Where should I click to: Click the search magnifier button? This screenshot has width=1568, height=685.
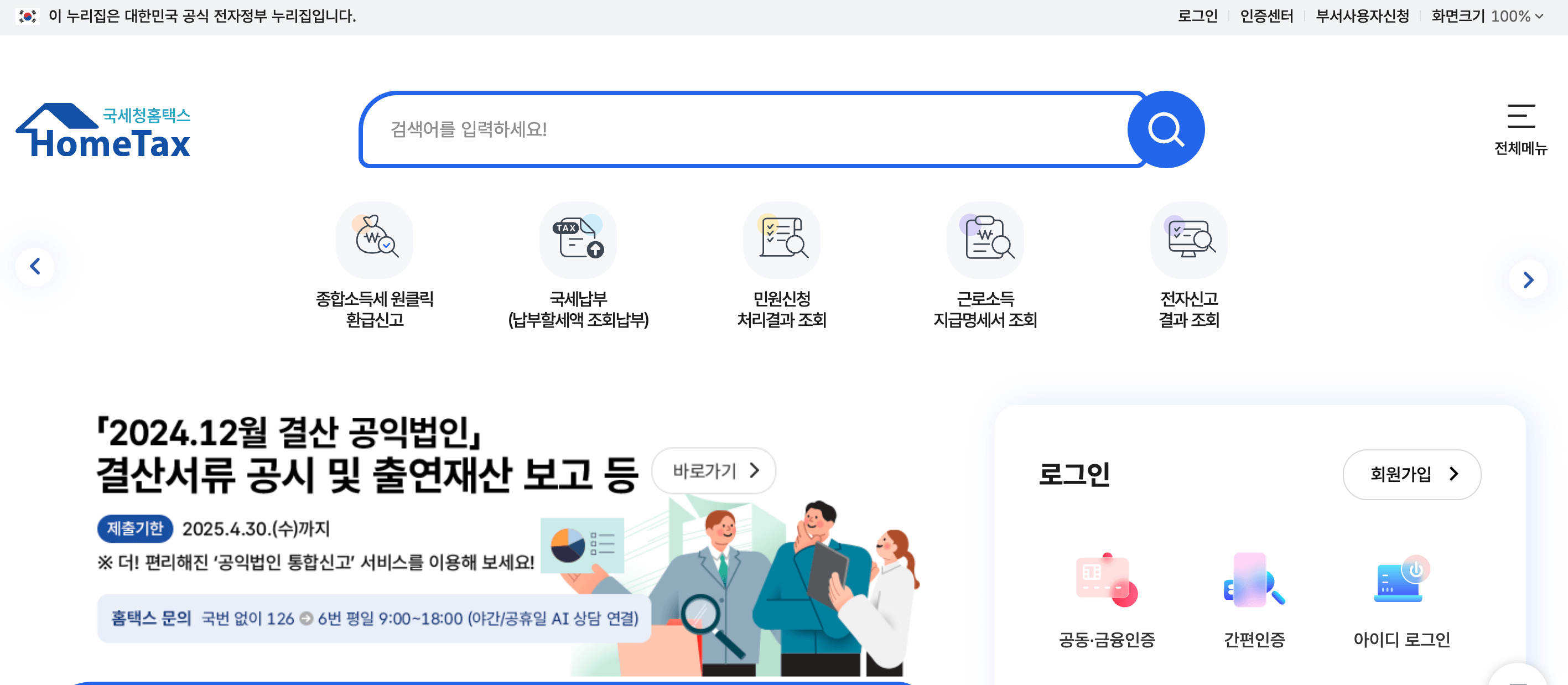tap(1167, 129)
